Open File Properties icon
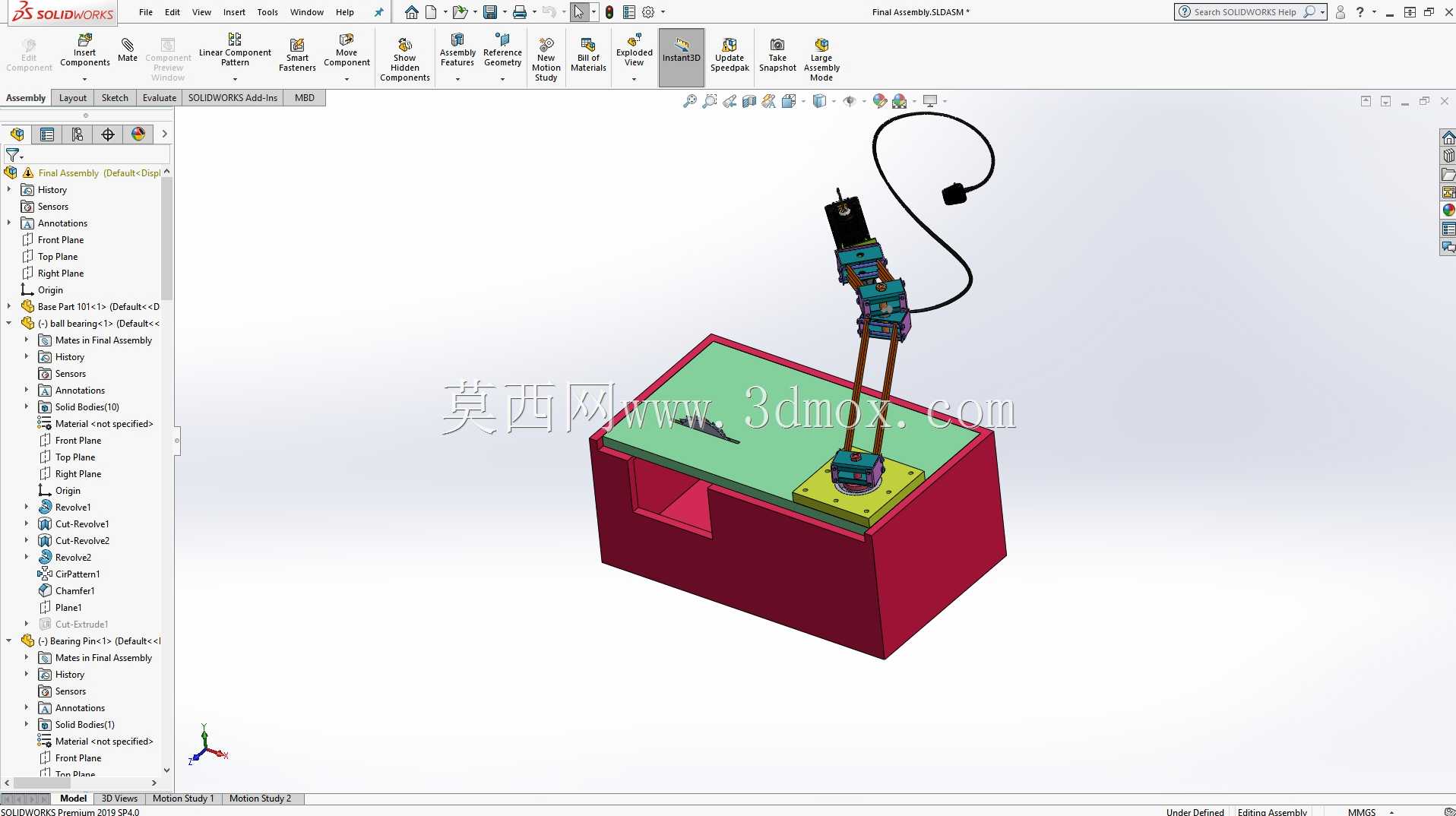Screen dimensions: 1456x816 click(x=629, y=12)
